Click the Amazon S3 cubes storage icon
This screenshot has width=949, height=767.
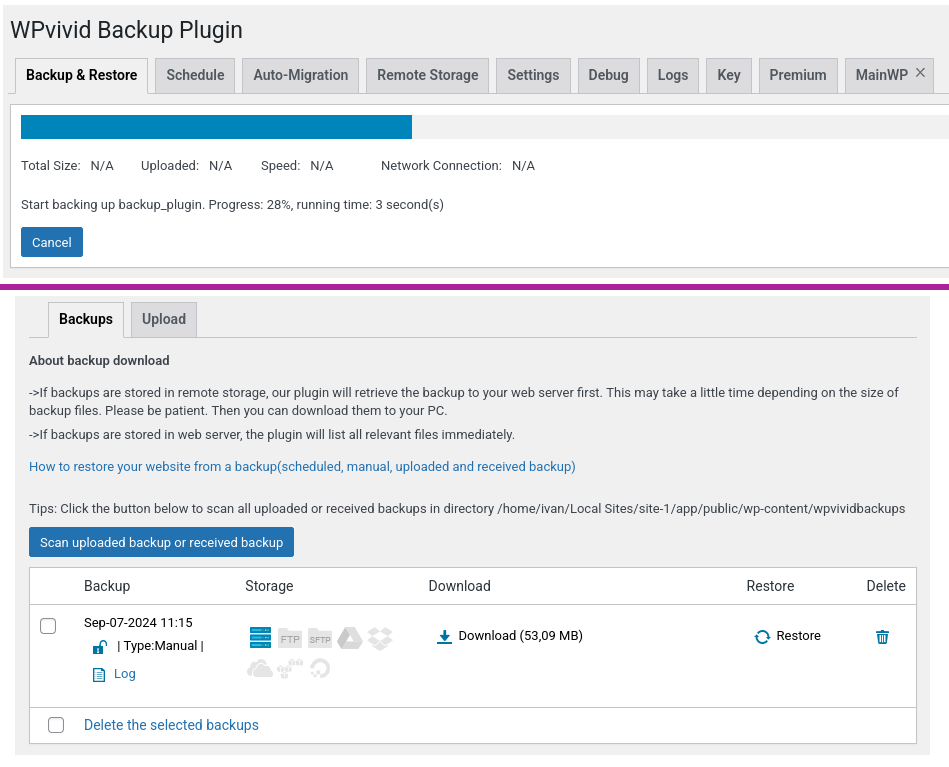click(x=290, y=668)
